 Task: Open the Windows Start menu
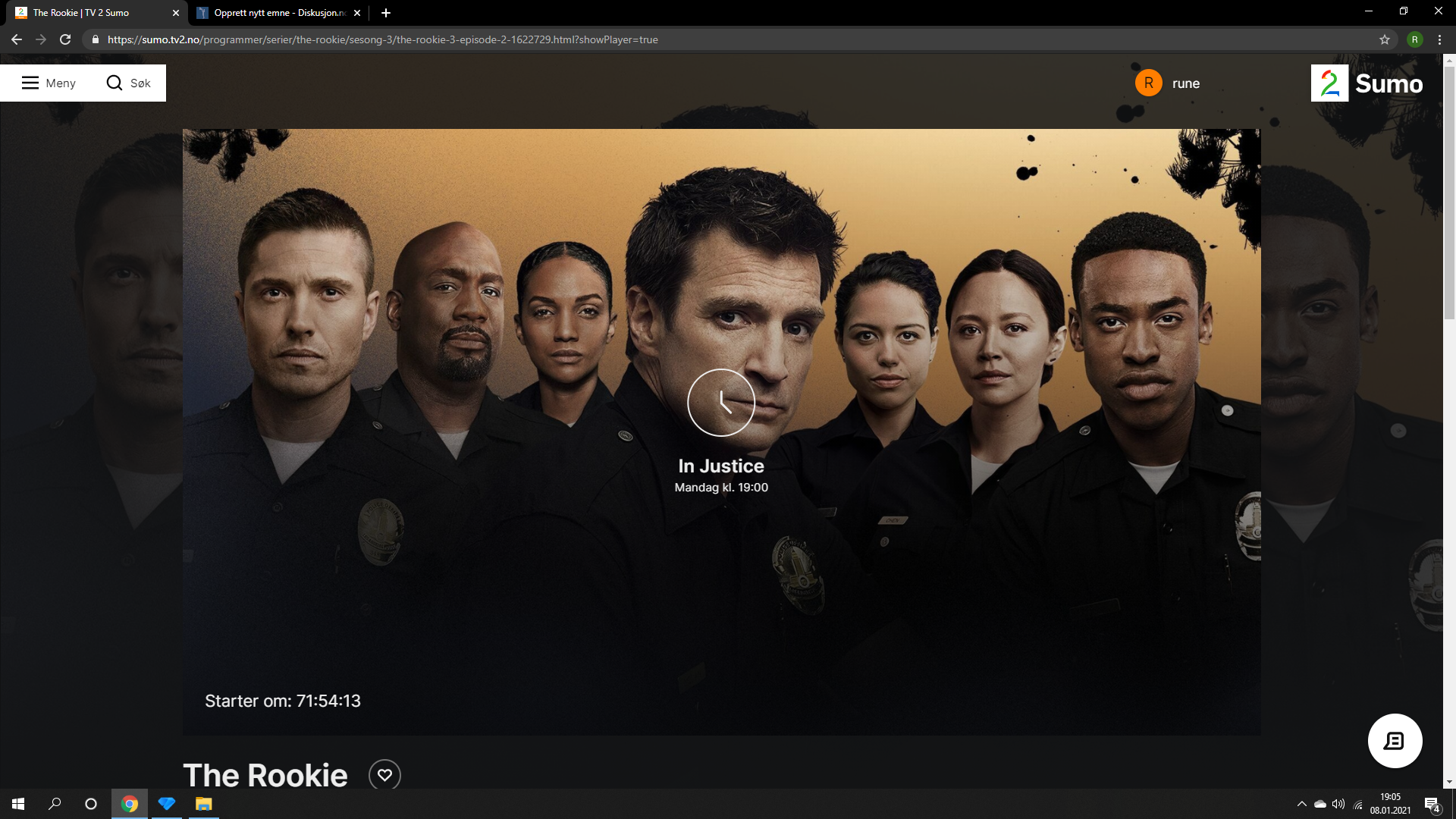pyautogui.click(x=18, y=804)
